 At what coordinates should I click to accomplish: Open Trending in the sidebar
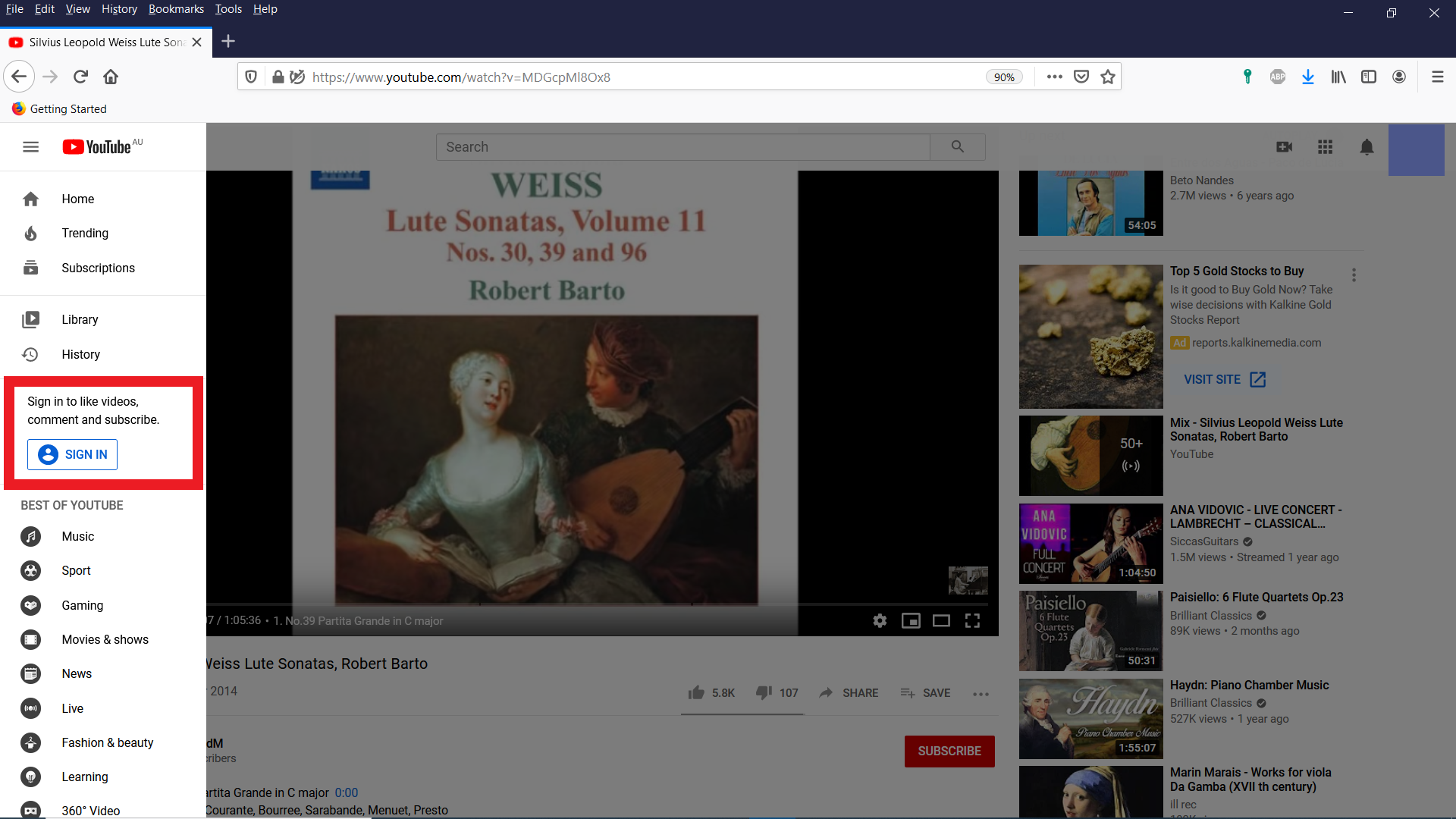coord(85,234)
